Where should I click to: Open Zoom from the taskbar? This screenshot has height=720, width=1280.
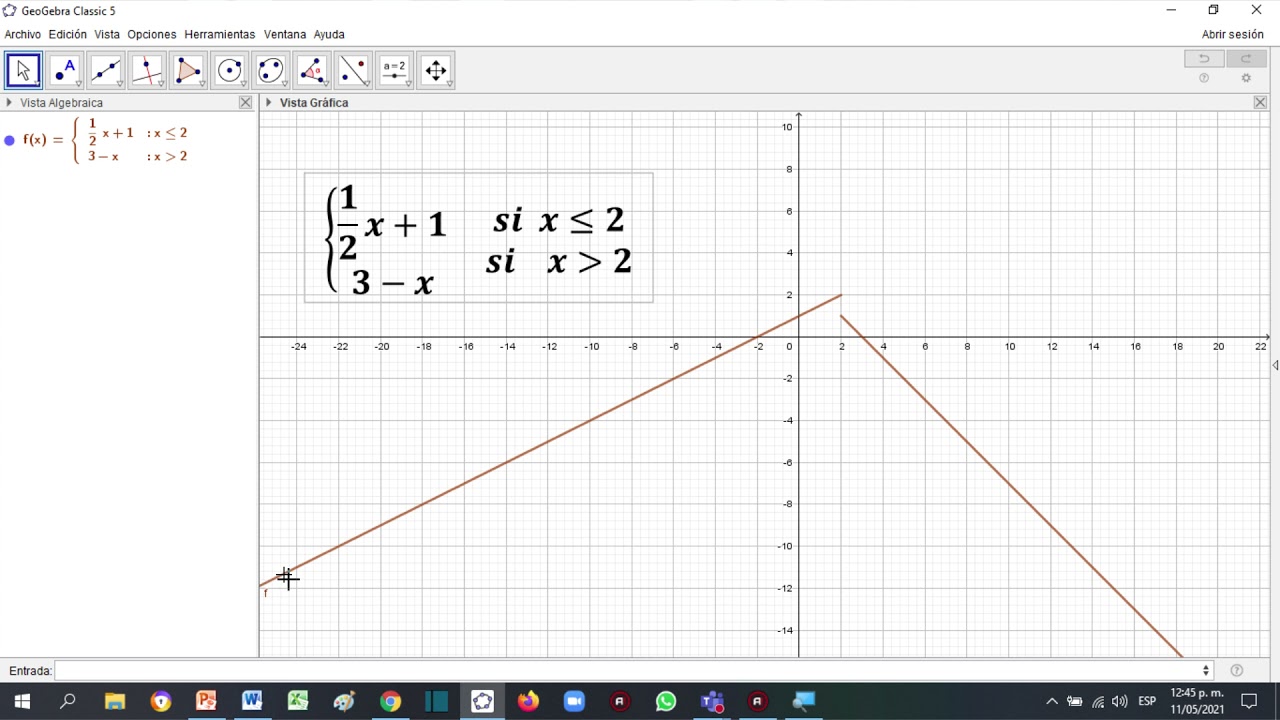coord(574,701)
